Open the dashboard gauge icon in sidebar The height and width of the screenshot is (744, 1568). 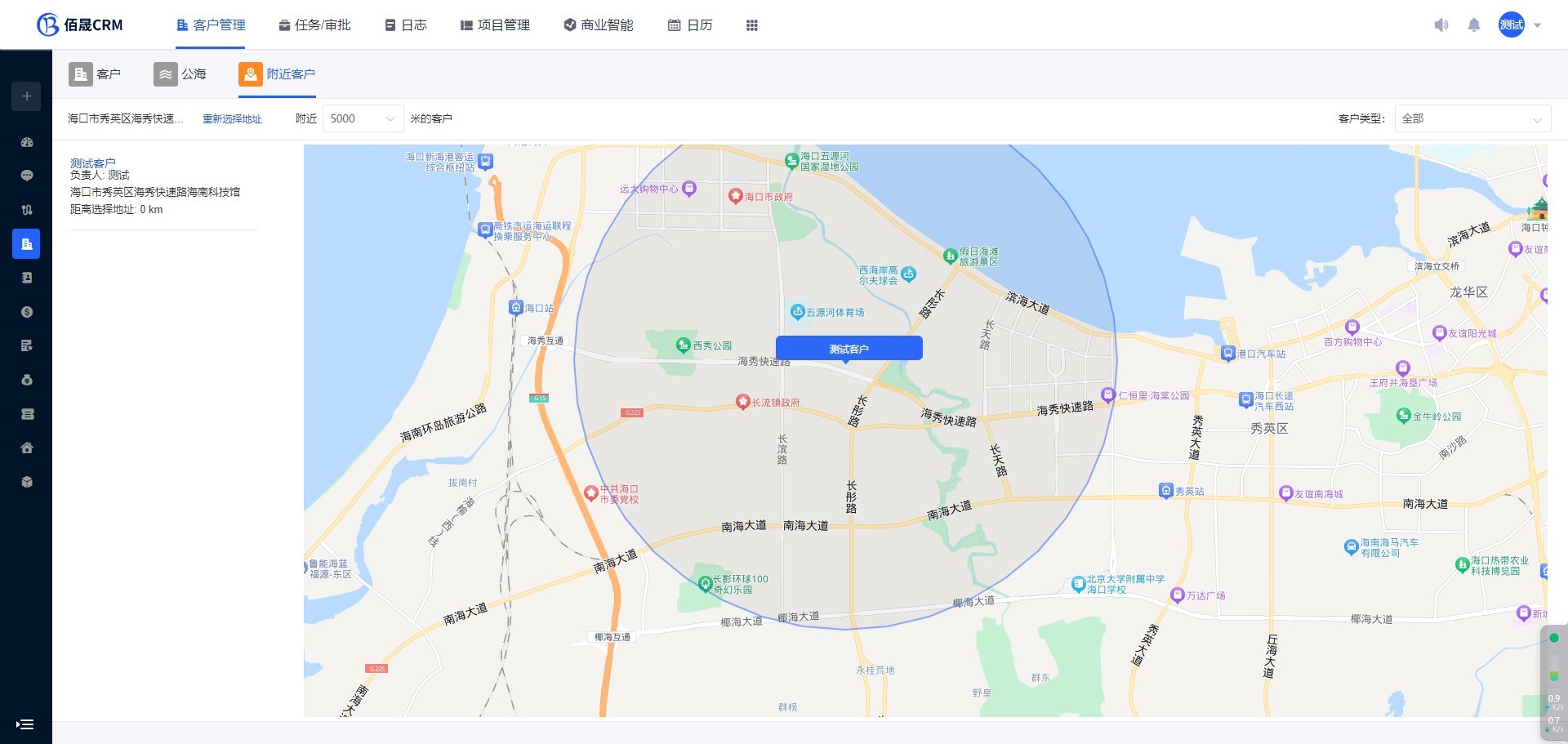[x=27, y=142]
